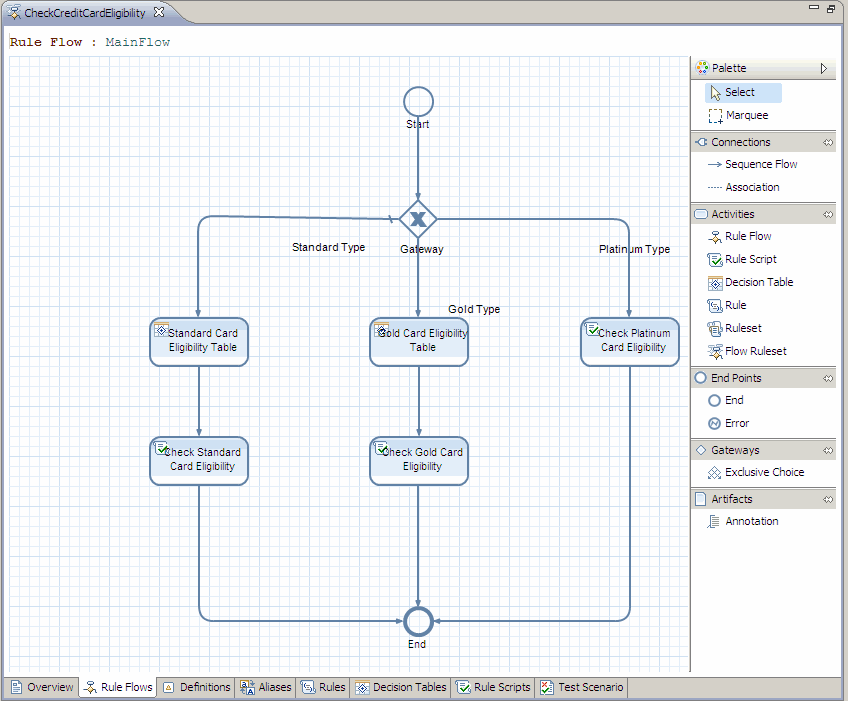
Task: Pick the Error end point tool
Action: [x=736, y=423]
